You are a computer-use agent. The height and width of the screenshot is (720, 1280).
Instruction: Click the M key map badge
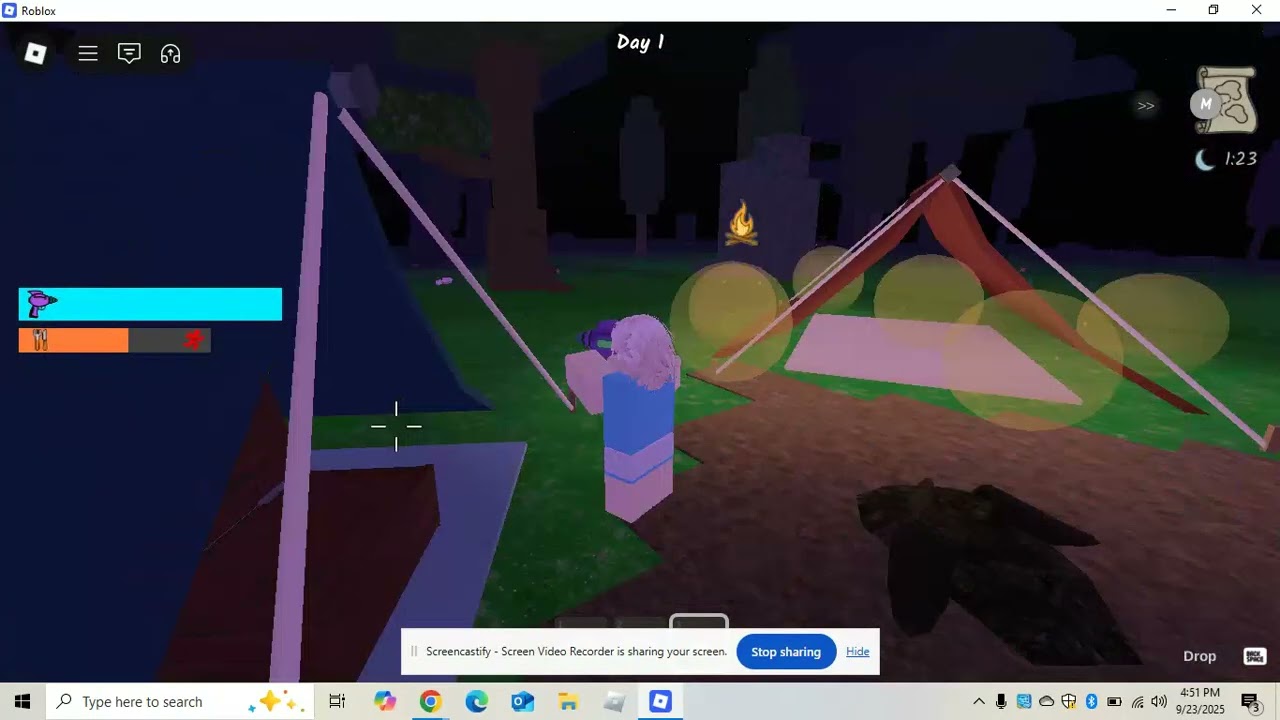click(x=1206, y=104)
